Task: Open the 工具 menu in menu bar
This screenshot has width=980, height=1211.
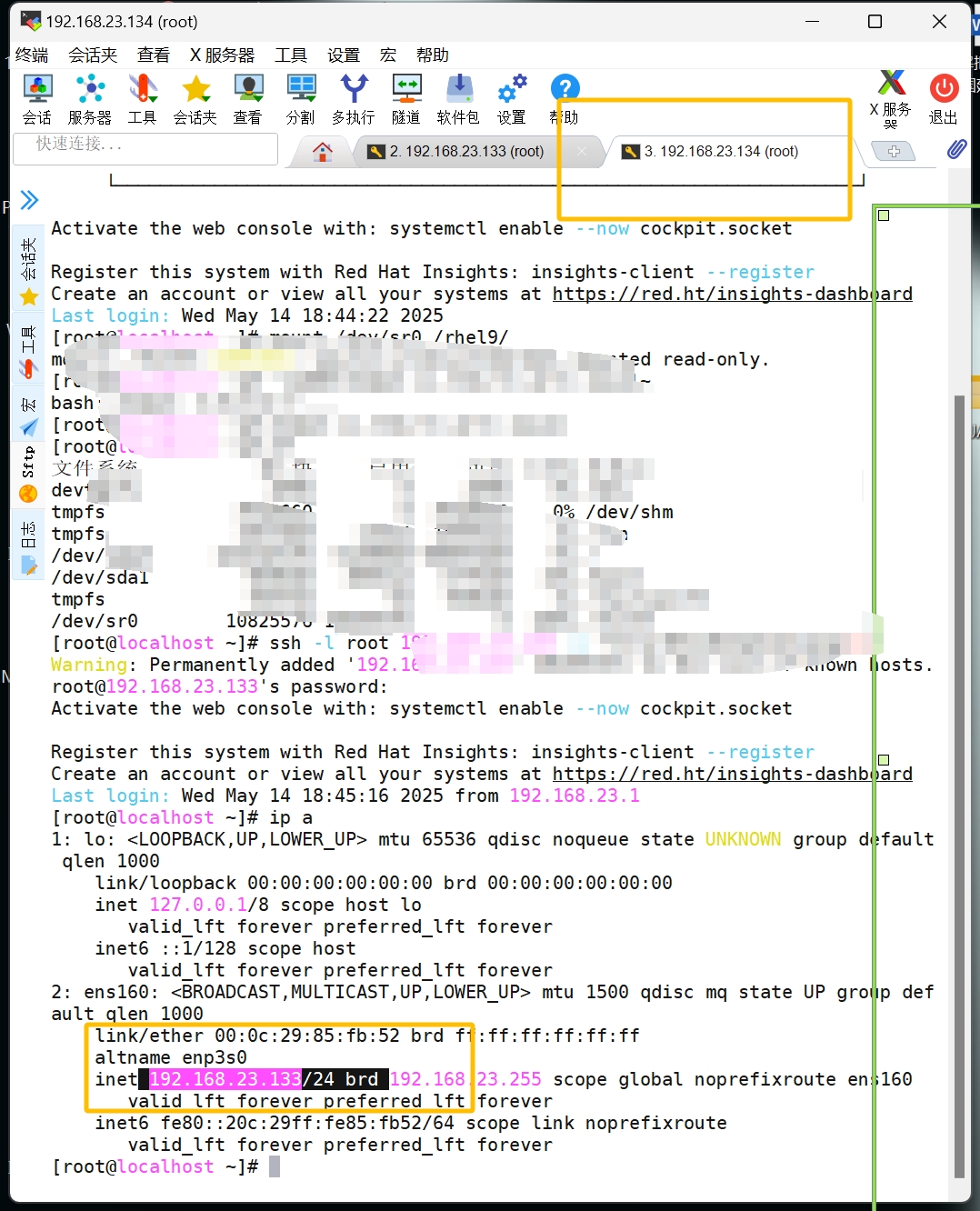Action: pyautogui.click(x=291, y=55)
